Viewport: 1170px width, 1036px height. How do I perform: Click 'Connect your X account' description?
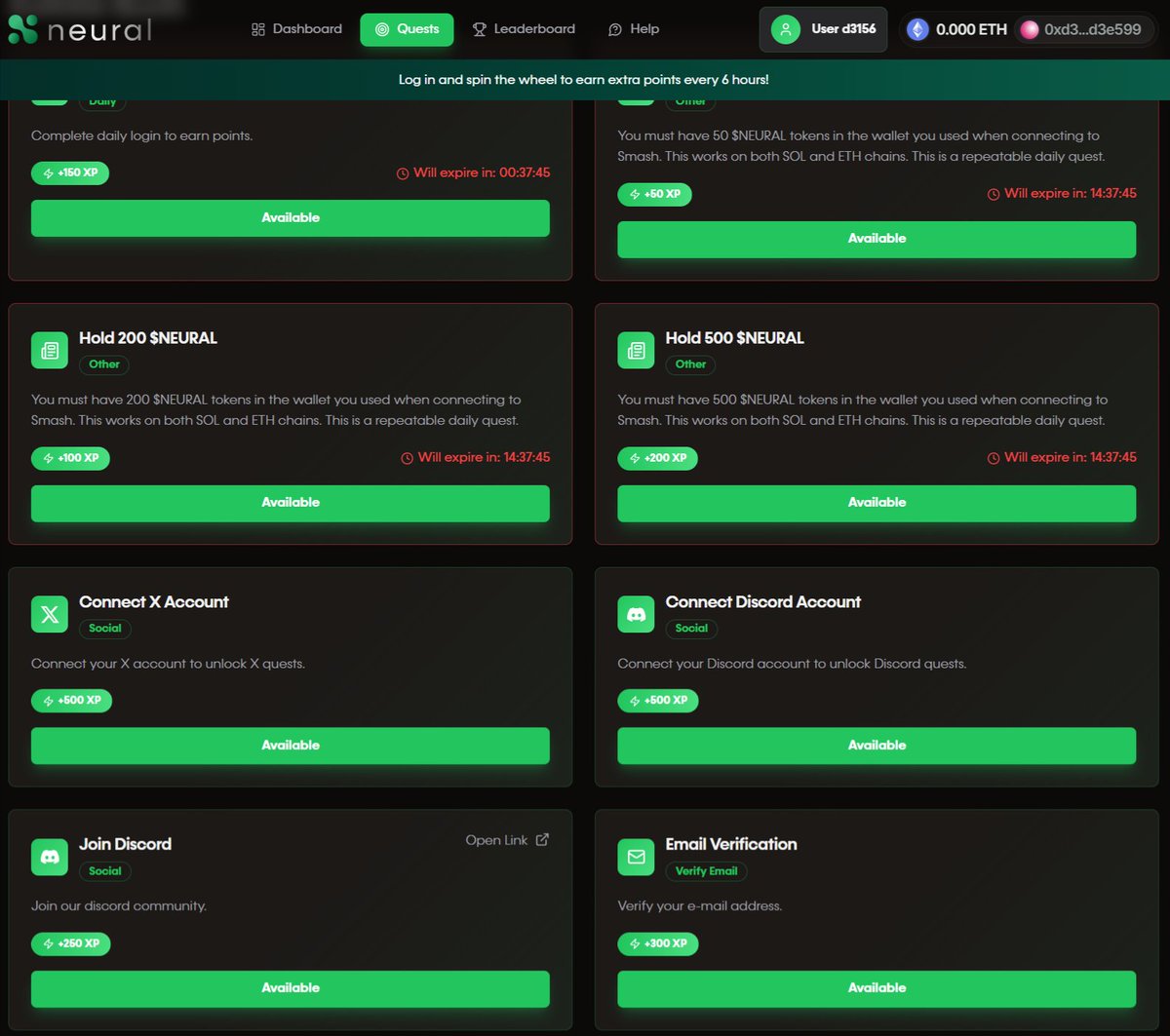pos(169,664)
